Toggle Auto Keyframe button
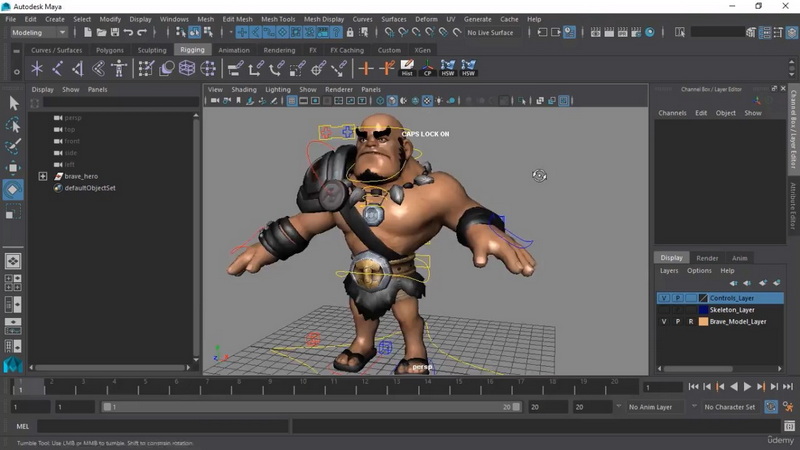This screenshot has width=800, height=450. pyautogui.click(x=771, y=407)
